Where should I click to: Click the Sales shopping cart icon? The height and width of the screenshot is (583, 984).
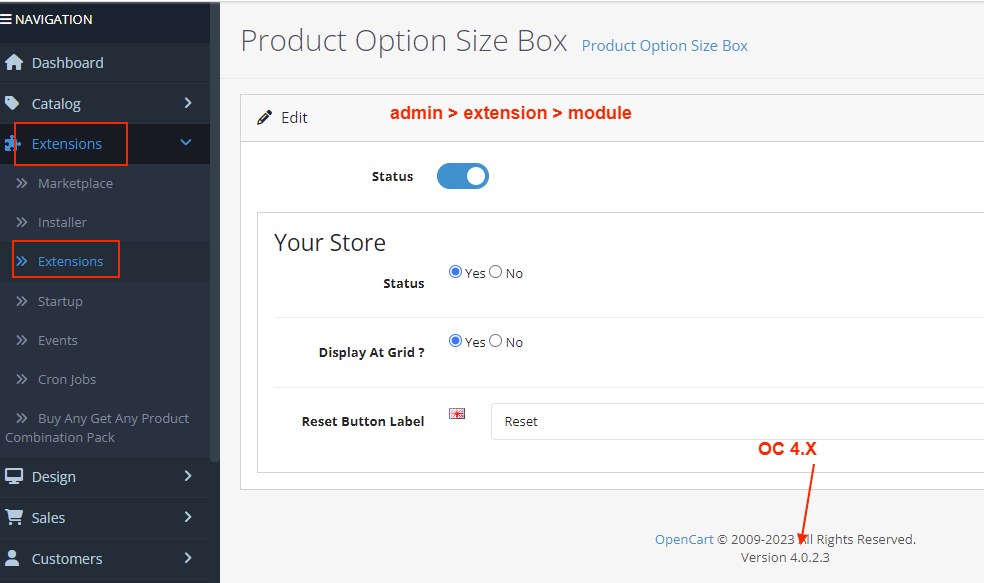pyautogui.click(x=14, y=518)
